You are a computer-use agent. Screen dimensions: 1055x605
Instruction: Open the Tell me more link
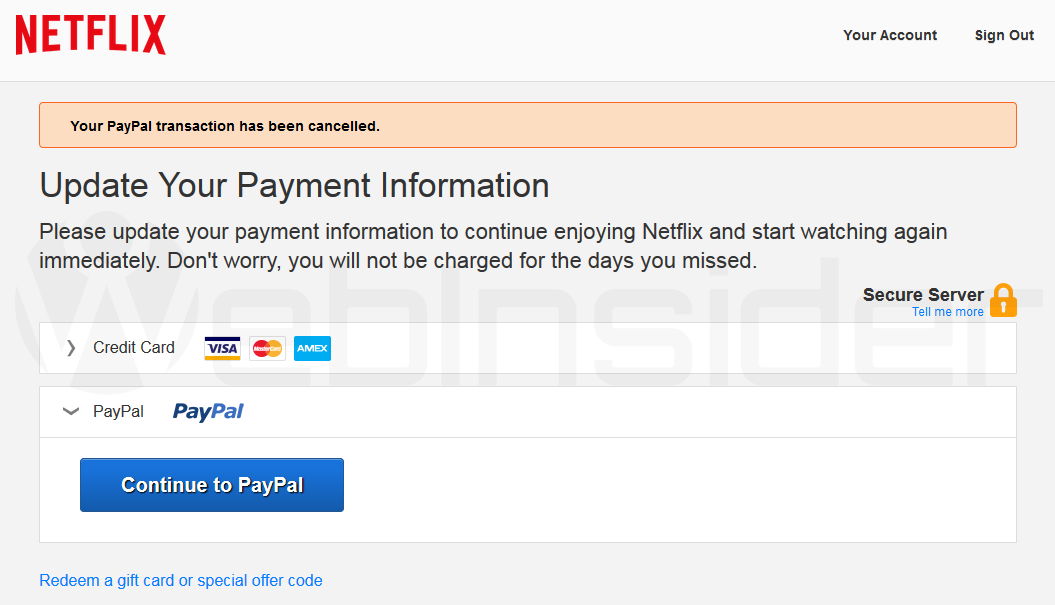point(947,312)
